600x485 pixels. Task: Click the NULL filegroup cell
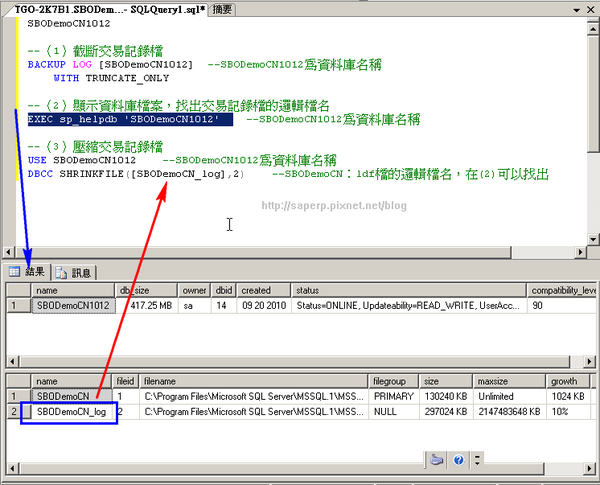tap(394, 412)
